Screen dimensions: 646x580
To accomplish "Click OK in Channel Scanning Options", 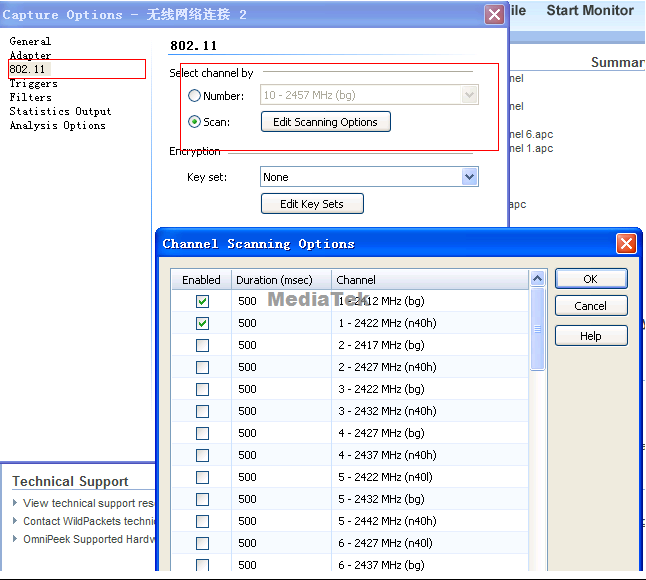I will 591,279.
